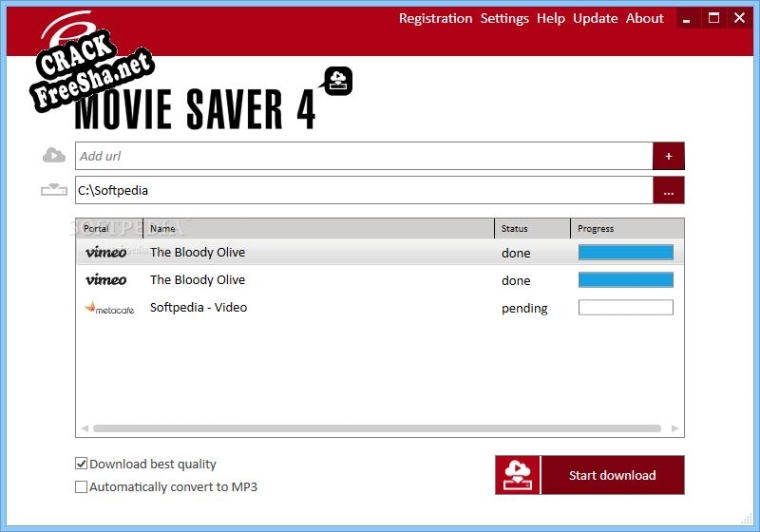Click the Update link in the top bar
Viewport: 760px width, 532px height.
(x=595, y=18)
